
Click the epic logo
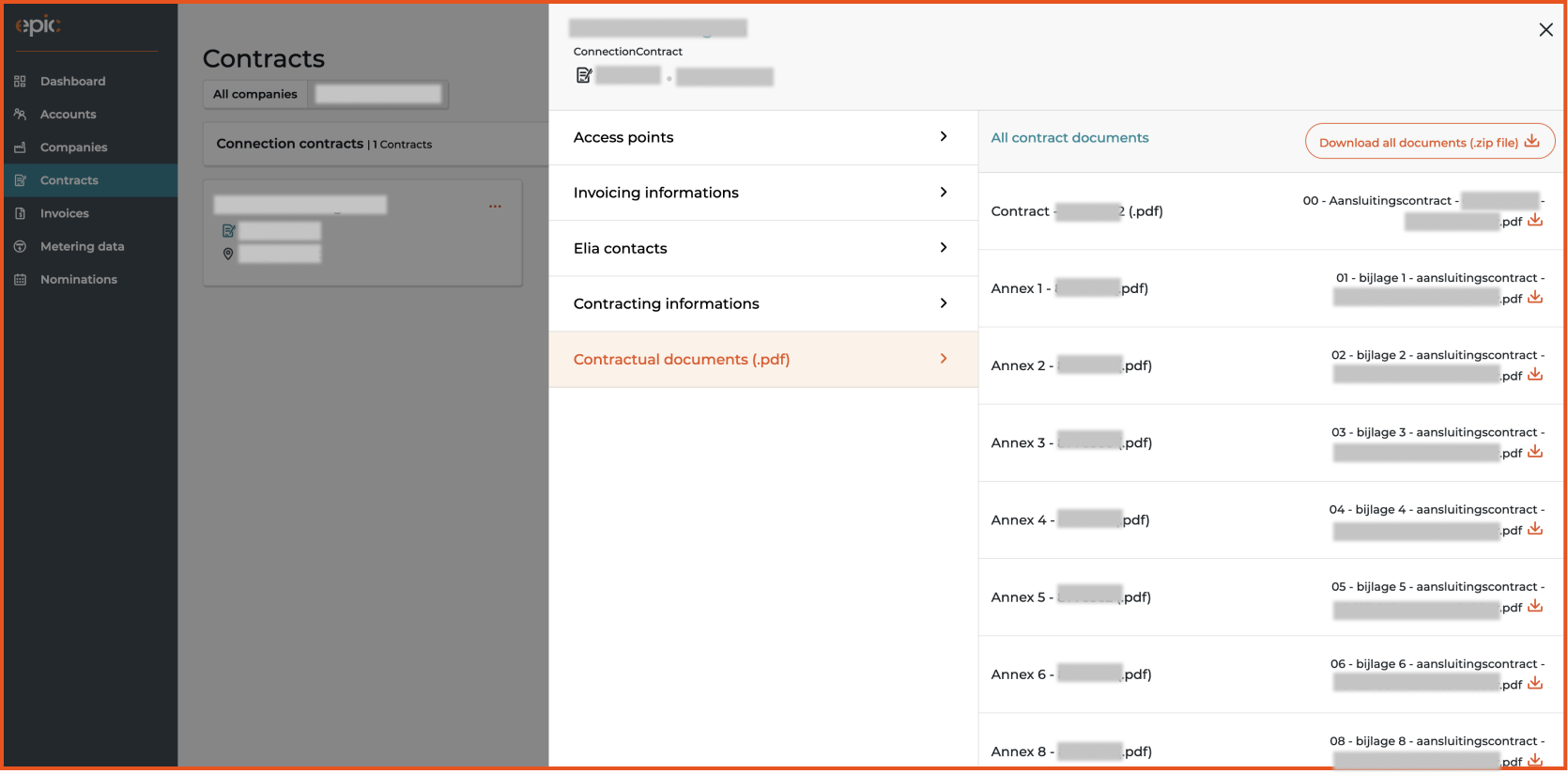pos(38,25)
